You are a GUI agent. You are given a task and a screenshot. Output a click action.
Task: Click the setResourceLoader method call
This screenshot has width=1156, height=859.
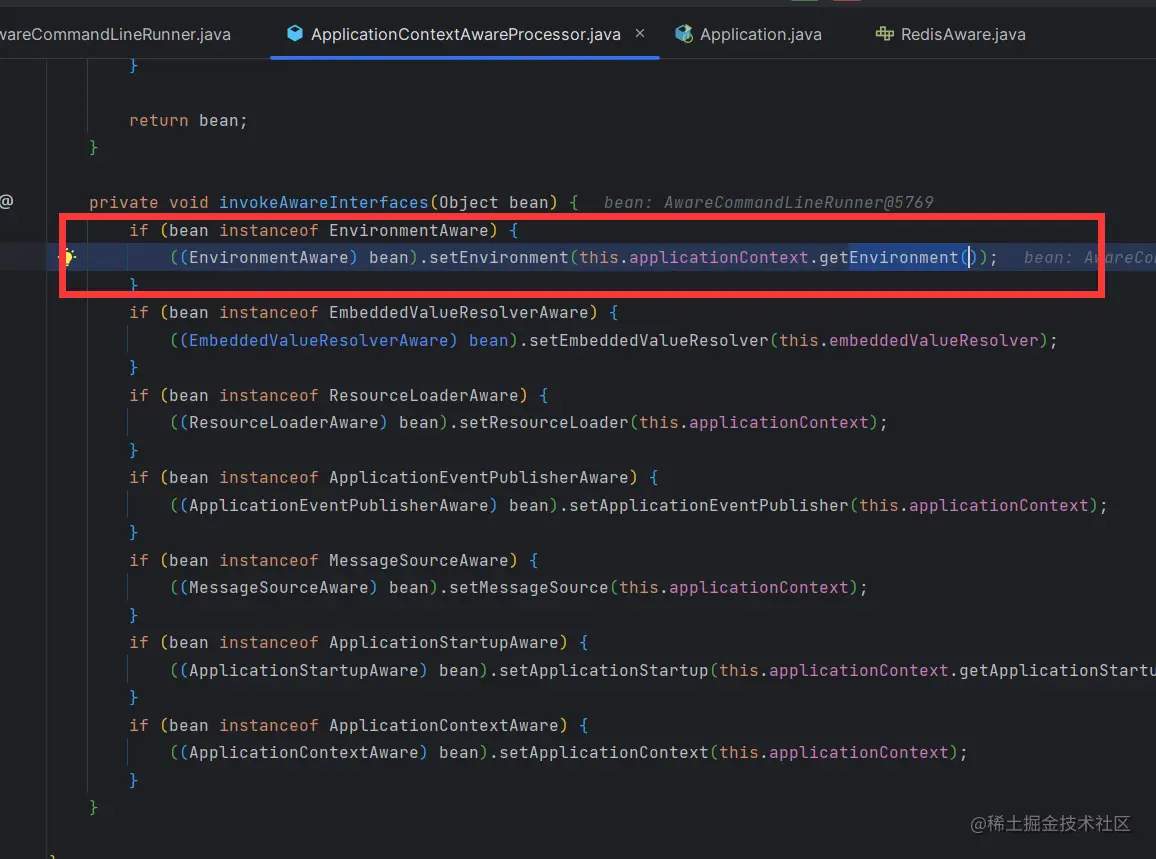[544, 422]
